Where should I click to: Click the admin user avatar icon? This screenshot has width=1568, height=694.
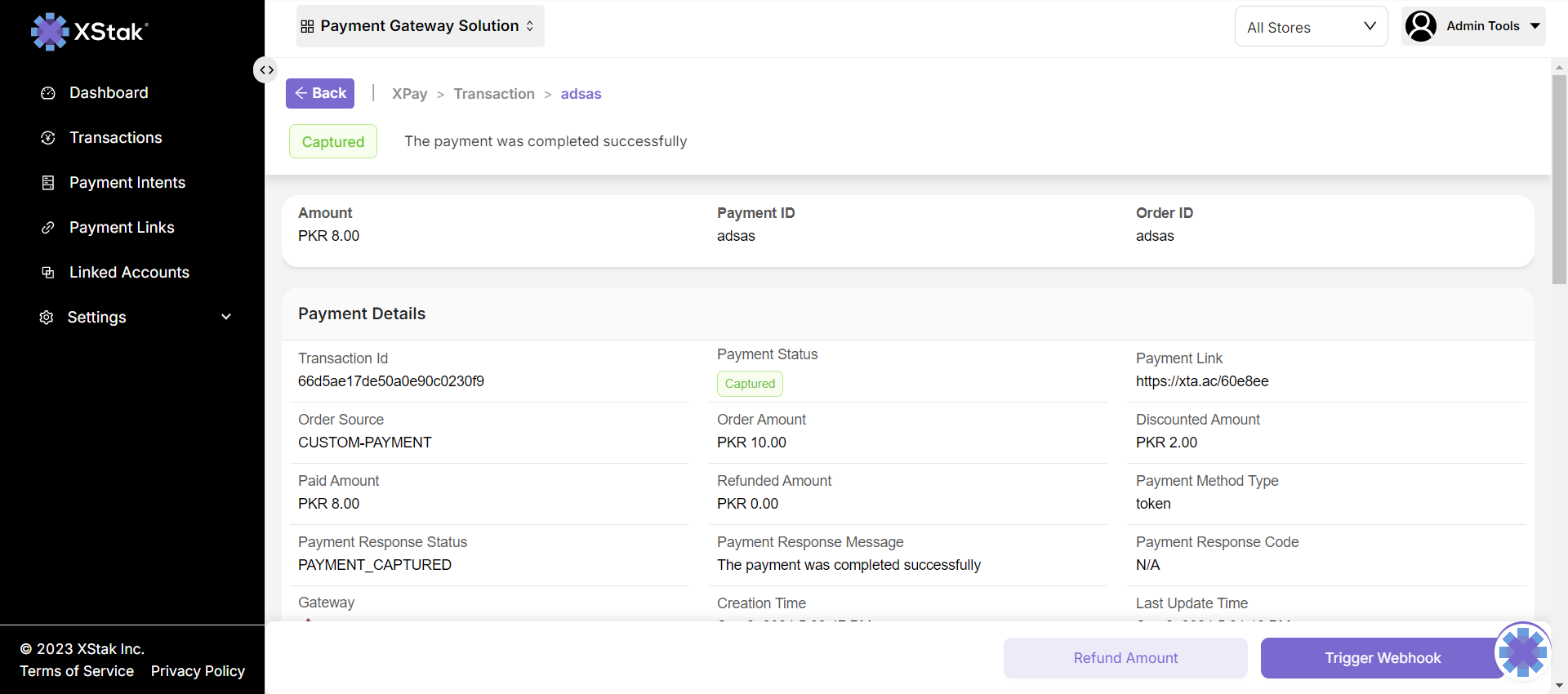(x=1421, y=26)
